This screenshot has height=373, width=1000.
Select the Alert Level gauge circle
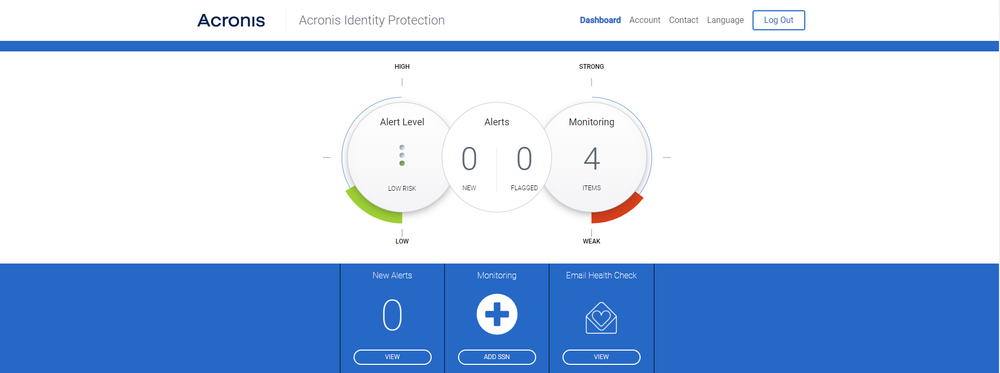click(402, 157)
